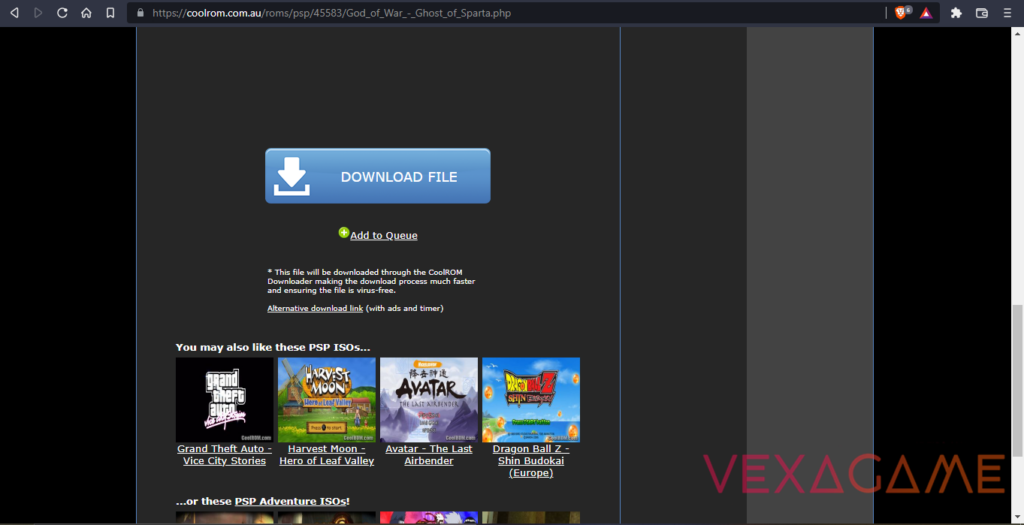Open the PSP Adventure ISOs link
This screenshot has height=525, width=1024.
(x=291, y=501)
